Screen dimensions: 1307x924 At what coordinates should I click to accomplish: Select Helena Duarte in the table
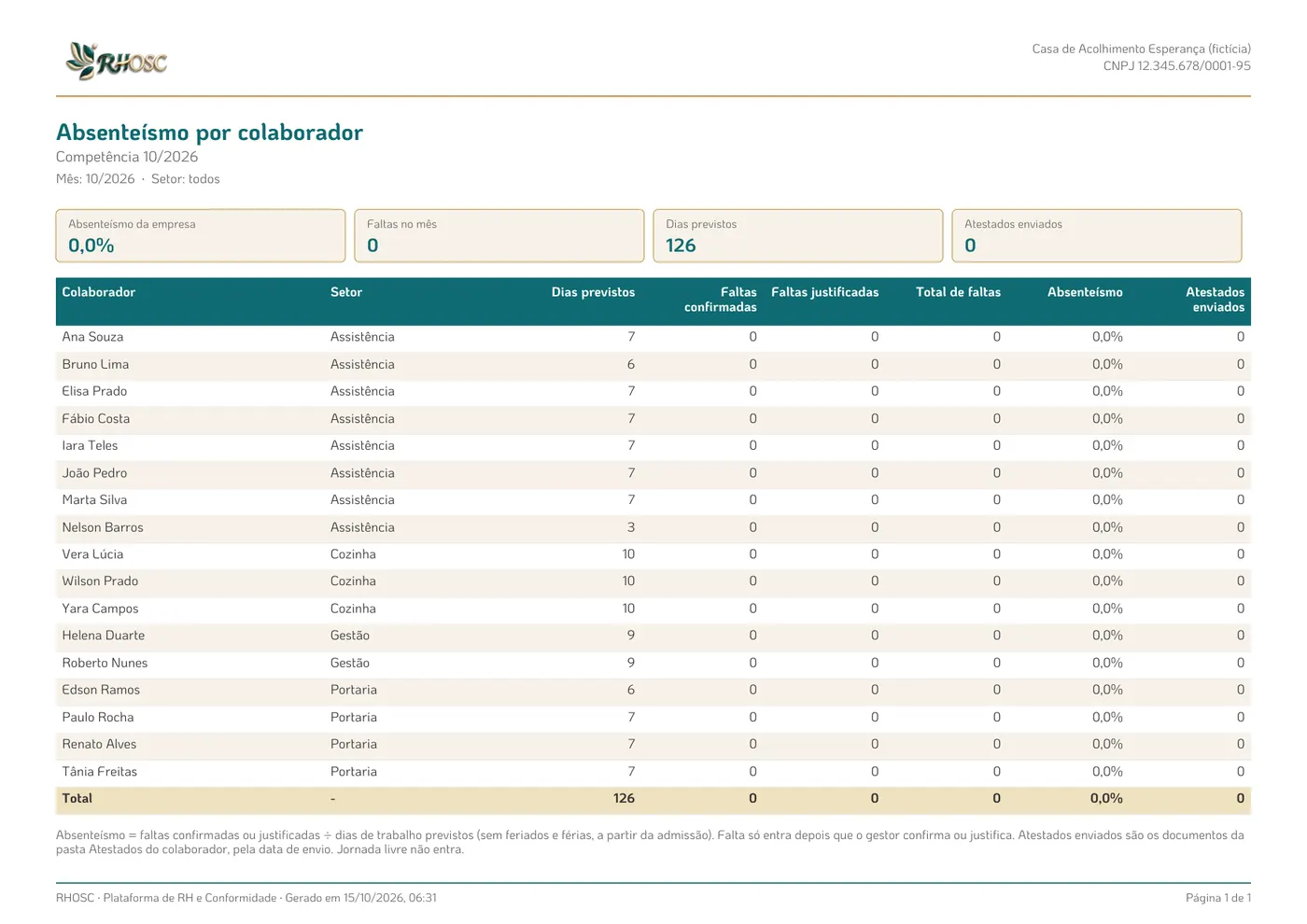coord(104,636)
